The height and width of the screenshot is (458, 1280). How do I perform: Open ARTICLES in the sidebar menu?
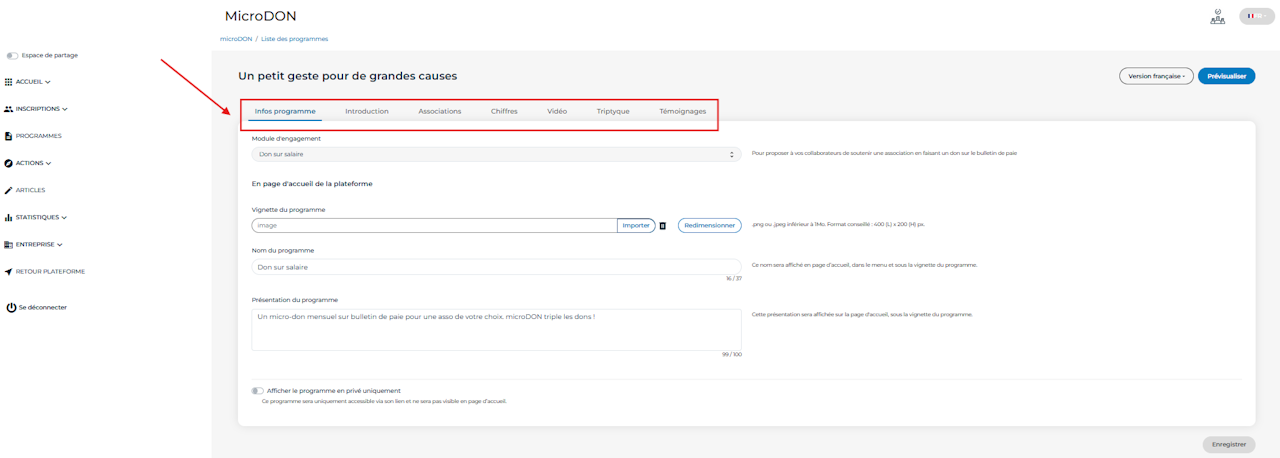point(31,190)
